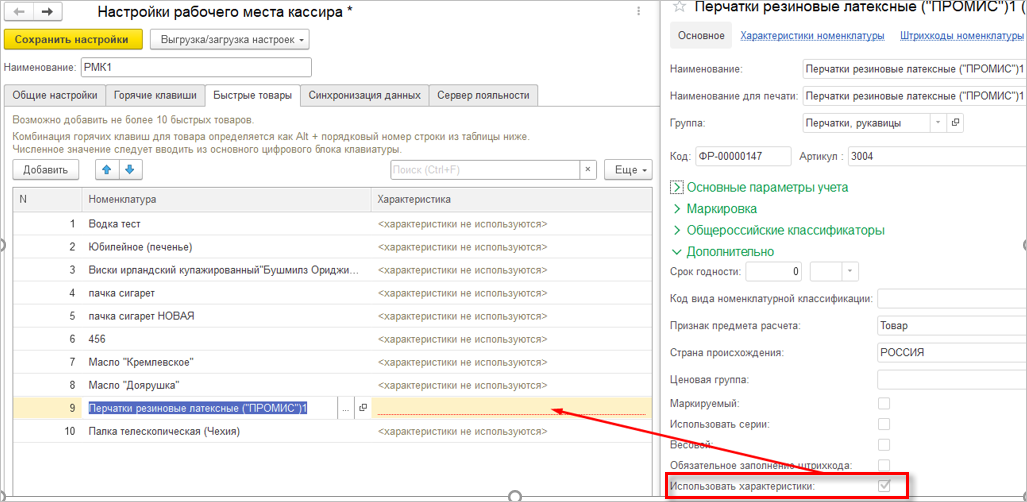Image resolution: width=1027 pixels, height=502 pixels.
Task: Open the item form icon in row 9
Action: pos(363,408)
